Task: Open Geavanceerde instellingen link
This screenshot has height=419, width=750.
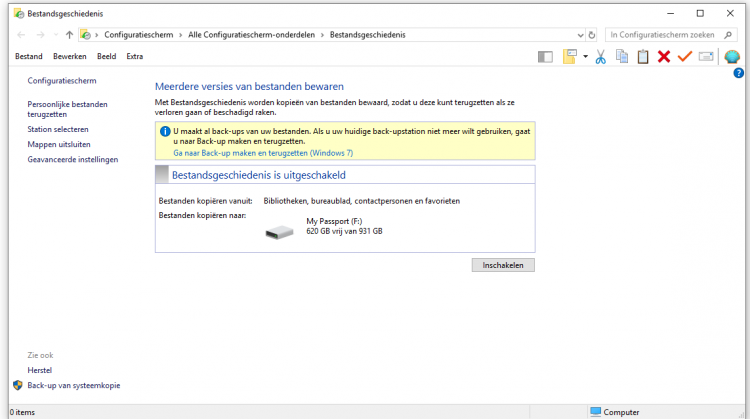Action: 73,159
